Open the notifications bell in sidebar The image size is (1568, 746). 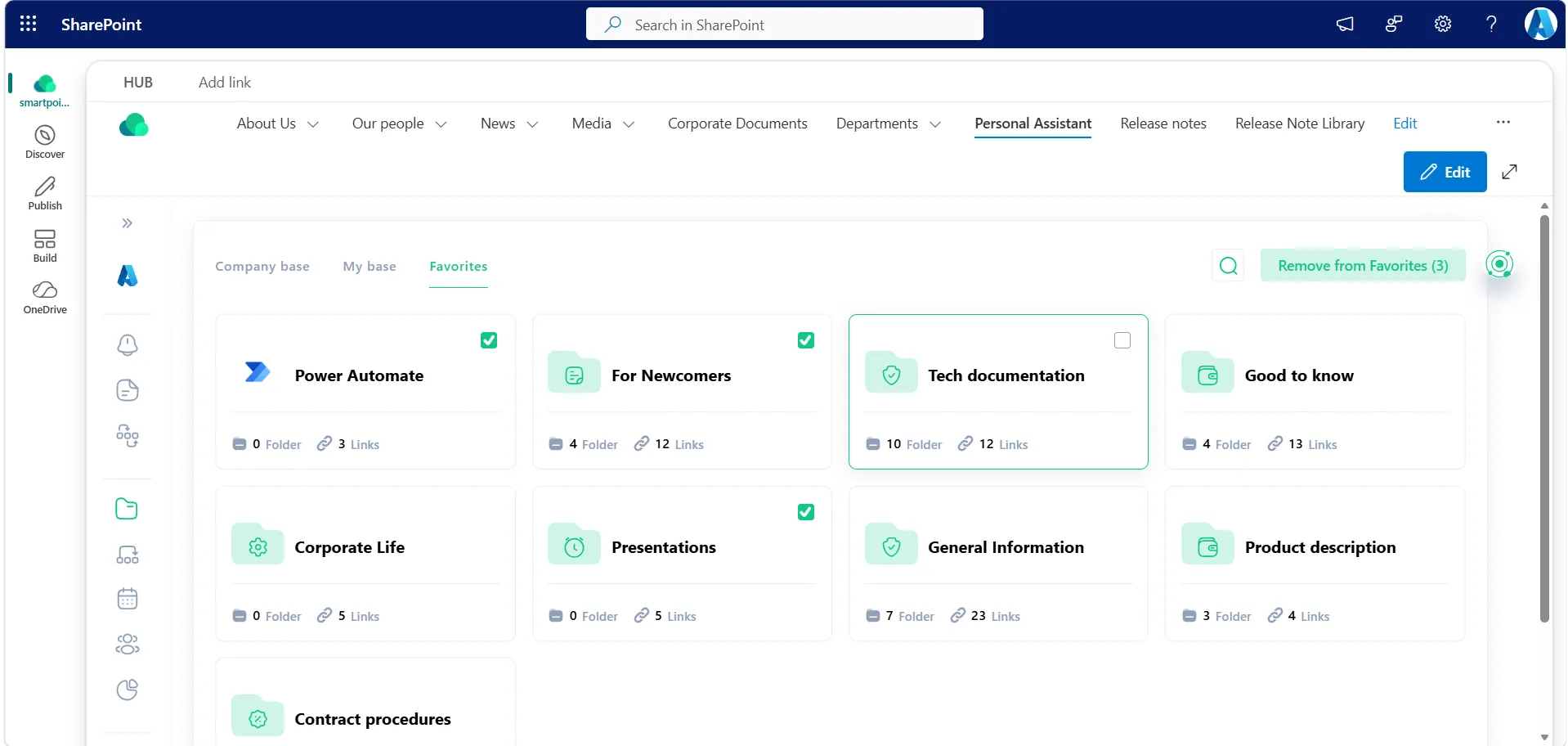128,345
